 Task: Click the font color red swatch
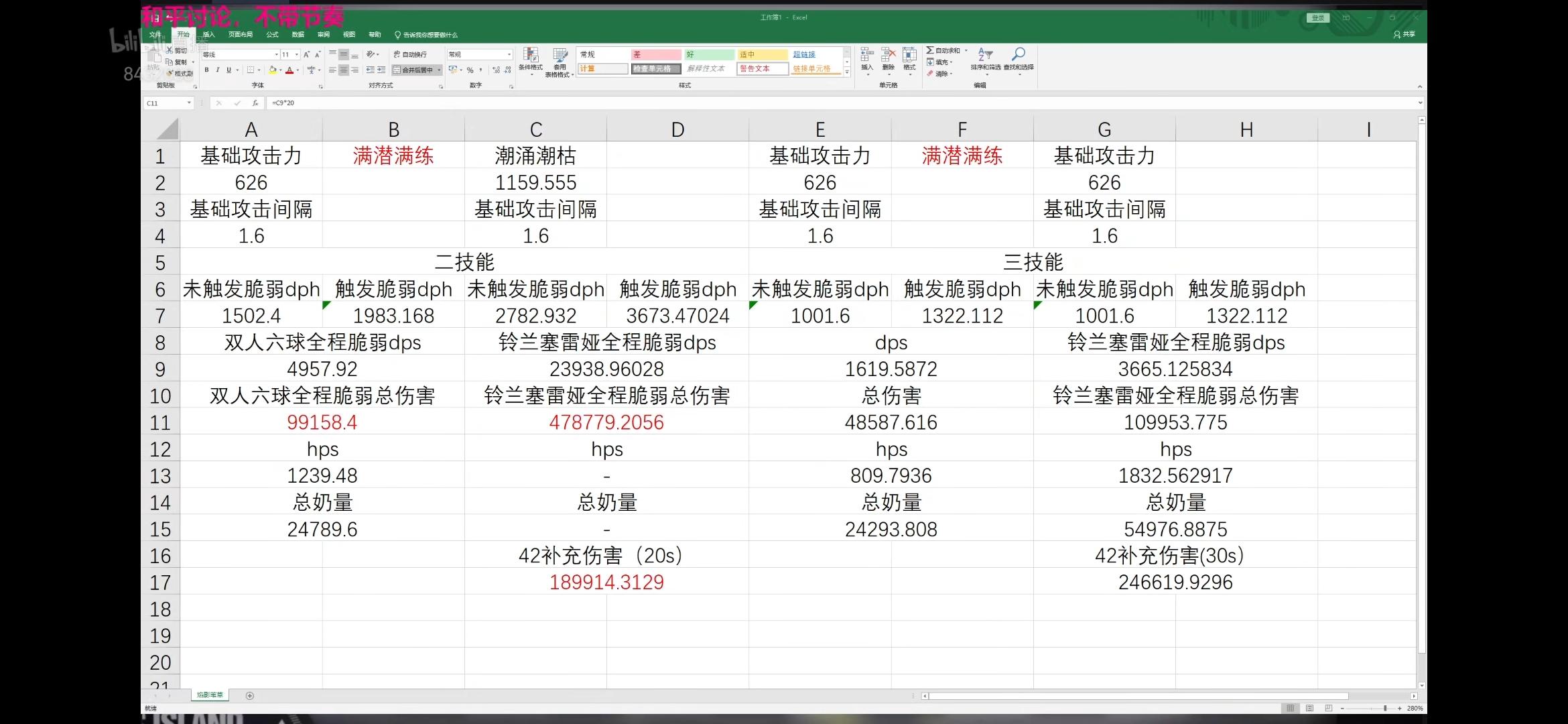[289, 70]
